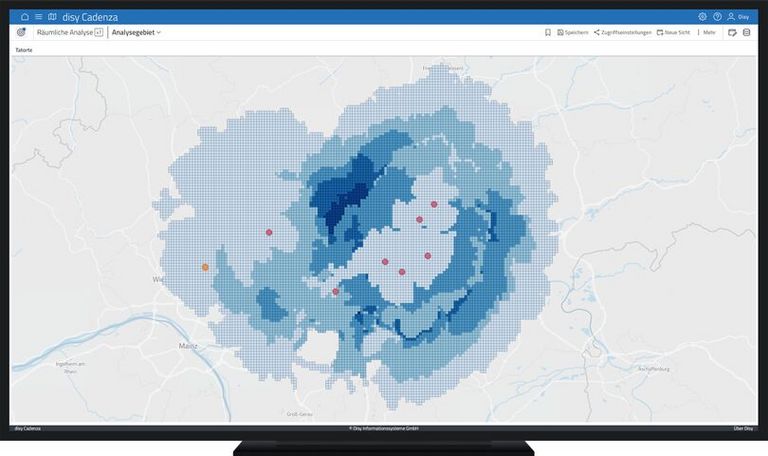Click the Räumliche Analyse breadcrumb
This screenshot has height=456, width=768.
pyautogui.click(x=64, y=33)
